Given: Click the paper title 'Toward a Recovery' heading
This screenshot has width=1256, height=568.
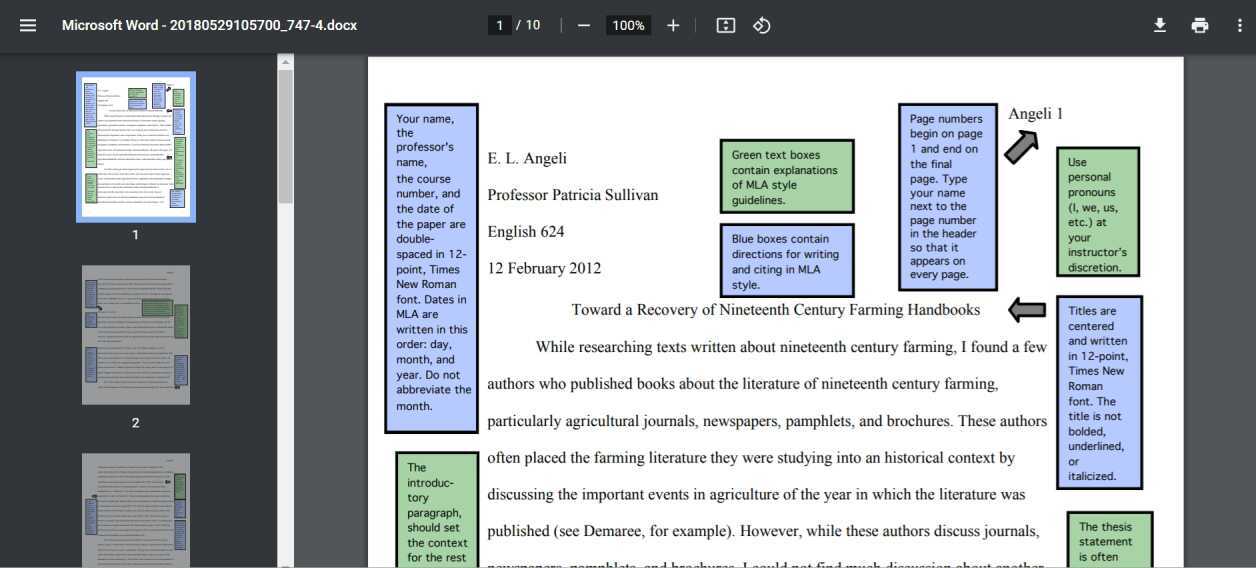Looking at the screenshot, I should point(775,310).
